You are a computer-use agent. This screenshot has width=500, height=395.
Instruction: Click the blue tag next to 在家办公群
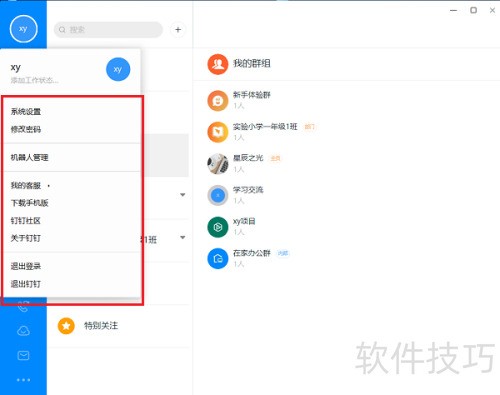coord(283,253)
